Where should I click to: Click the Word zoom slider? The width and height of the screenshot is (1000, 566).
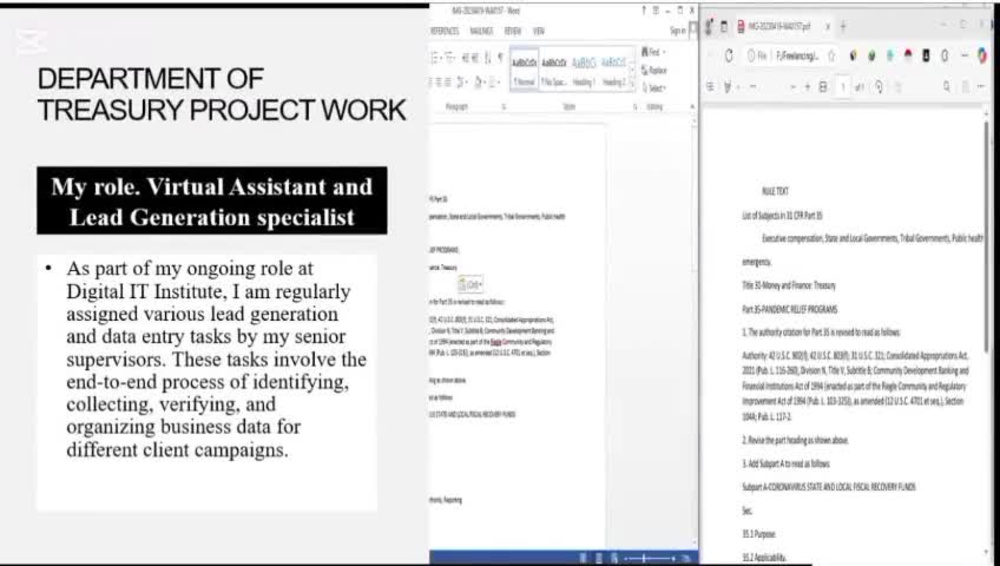(x=649, y=558)
